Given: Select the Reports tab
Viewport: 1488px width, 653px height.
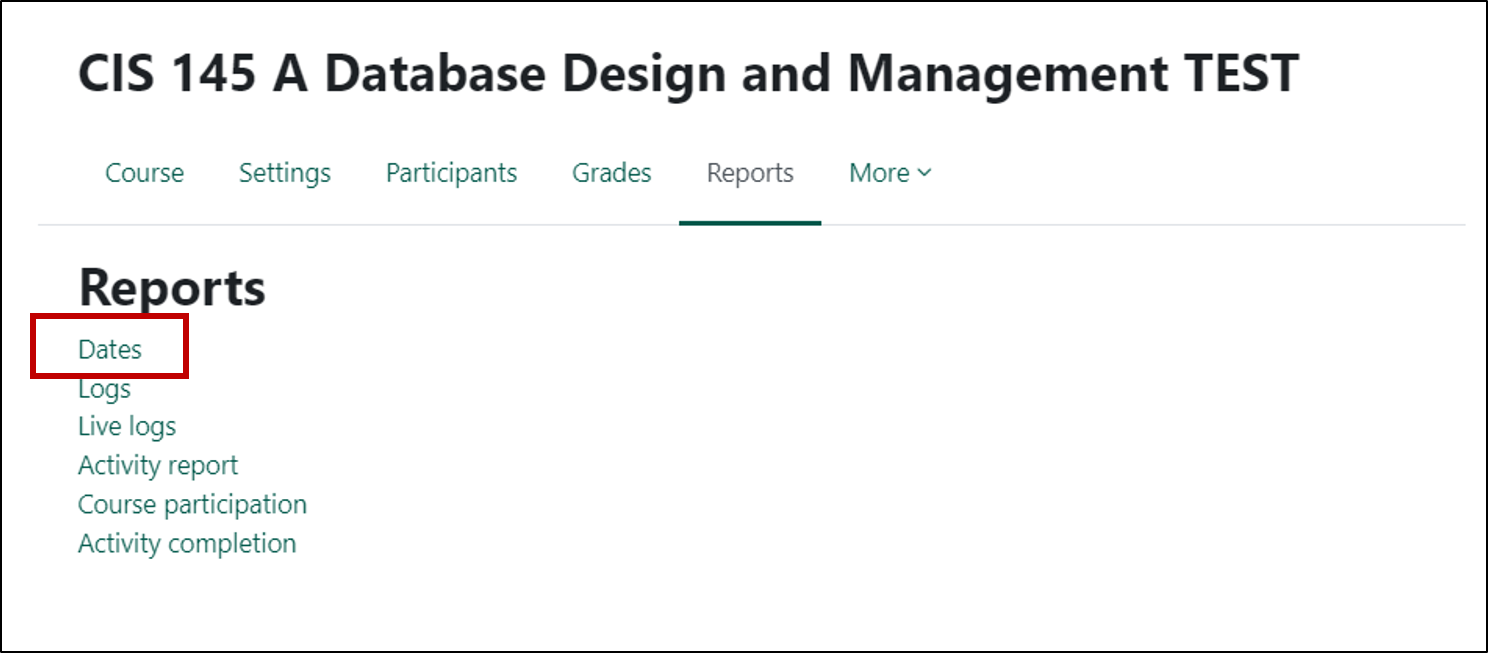Looking at the screenshot, I should pos(750,172).
